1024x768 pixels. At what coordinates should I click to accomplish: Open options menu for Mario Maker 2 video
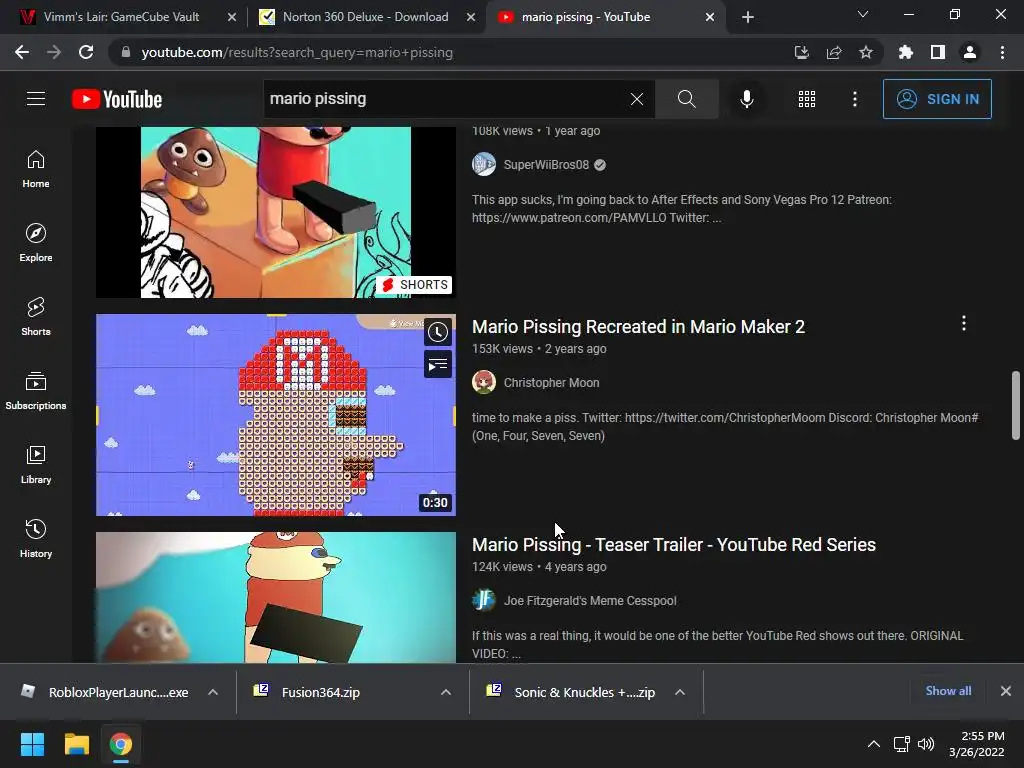[x=963, y=323]
